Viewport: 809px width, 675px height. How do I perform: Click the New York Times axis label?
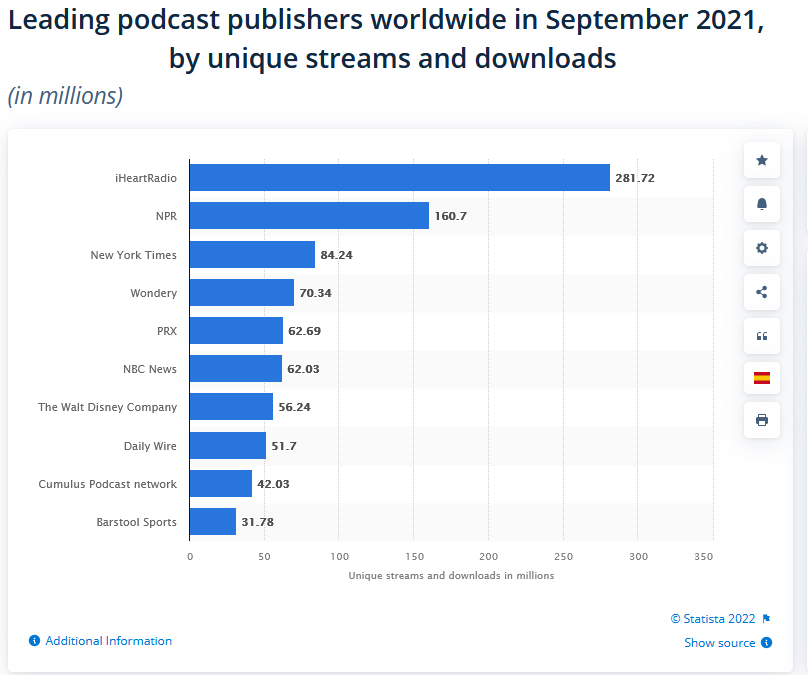[133, 255]
